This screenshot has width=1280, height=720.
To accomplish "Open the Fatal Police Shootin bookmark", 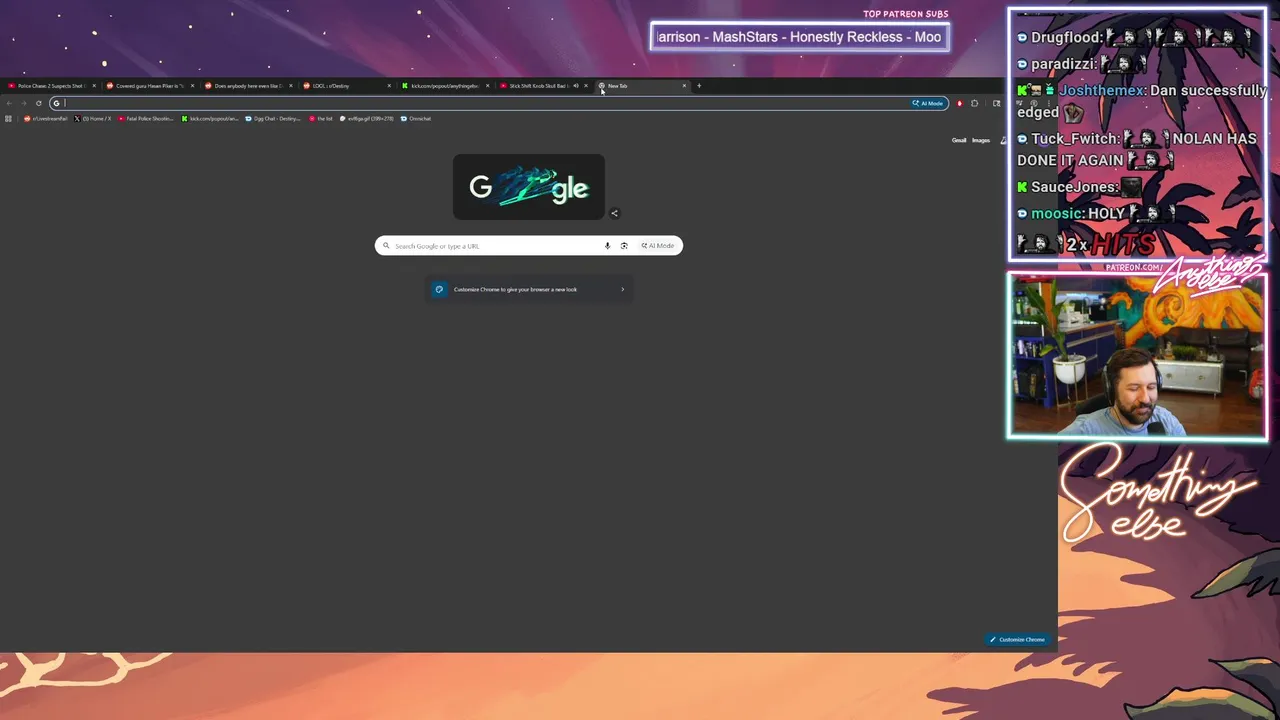I will pyautogui.click(x=146, y=119).
